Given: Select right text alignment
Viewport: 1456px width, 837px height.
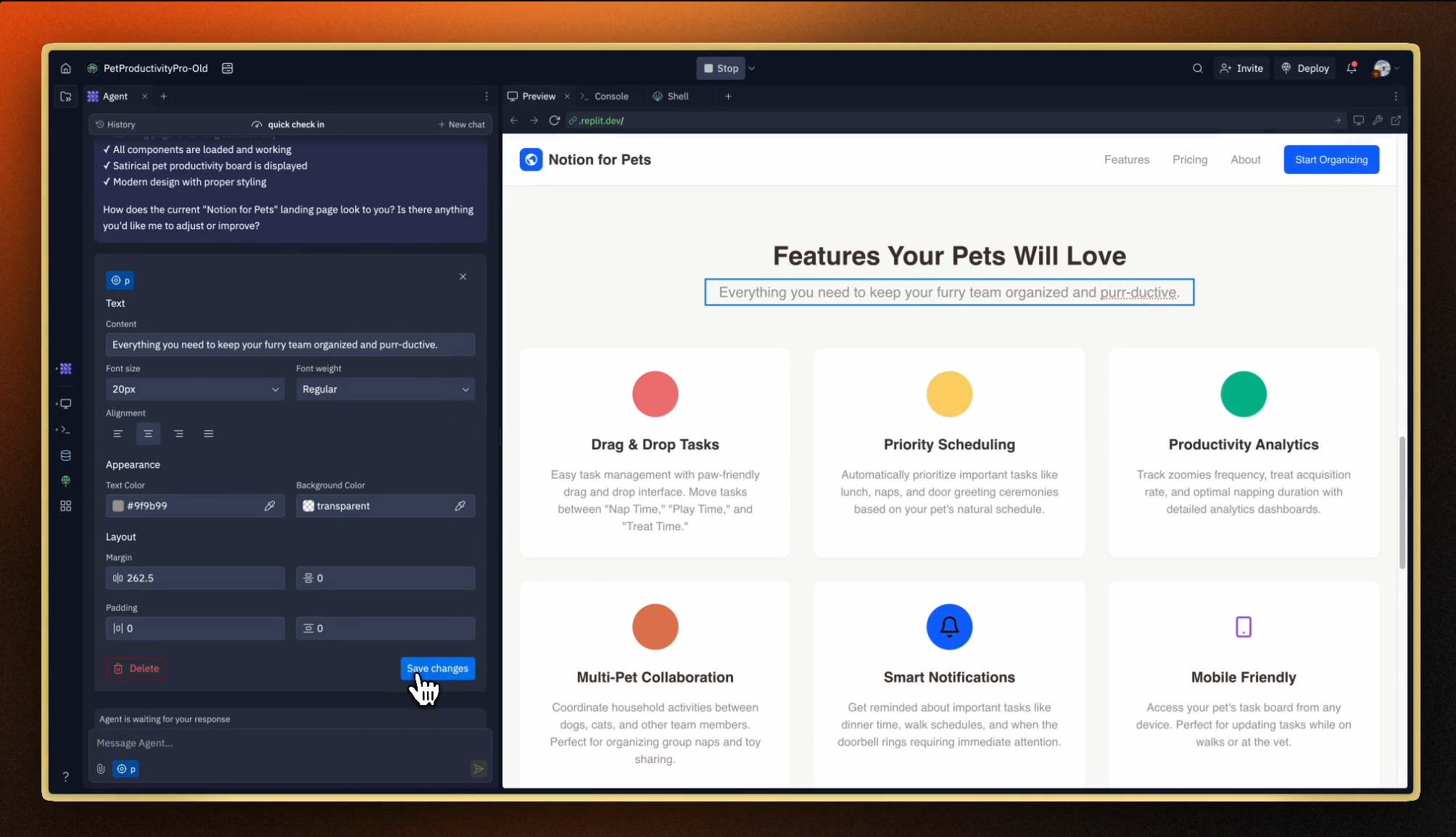Looking at the screenshot, I should 178,434.
